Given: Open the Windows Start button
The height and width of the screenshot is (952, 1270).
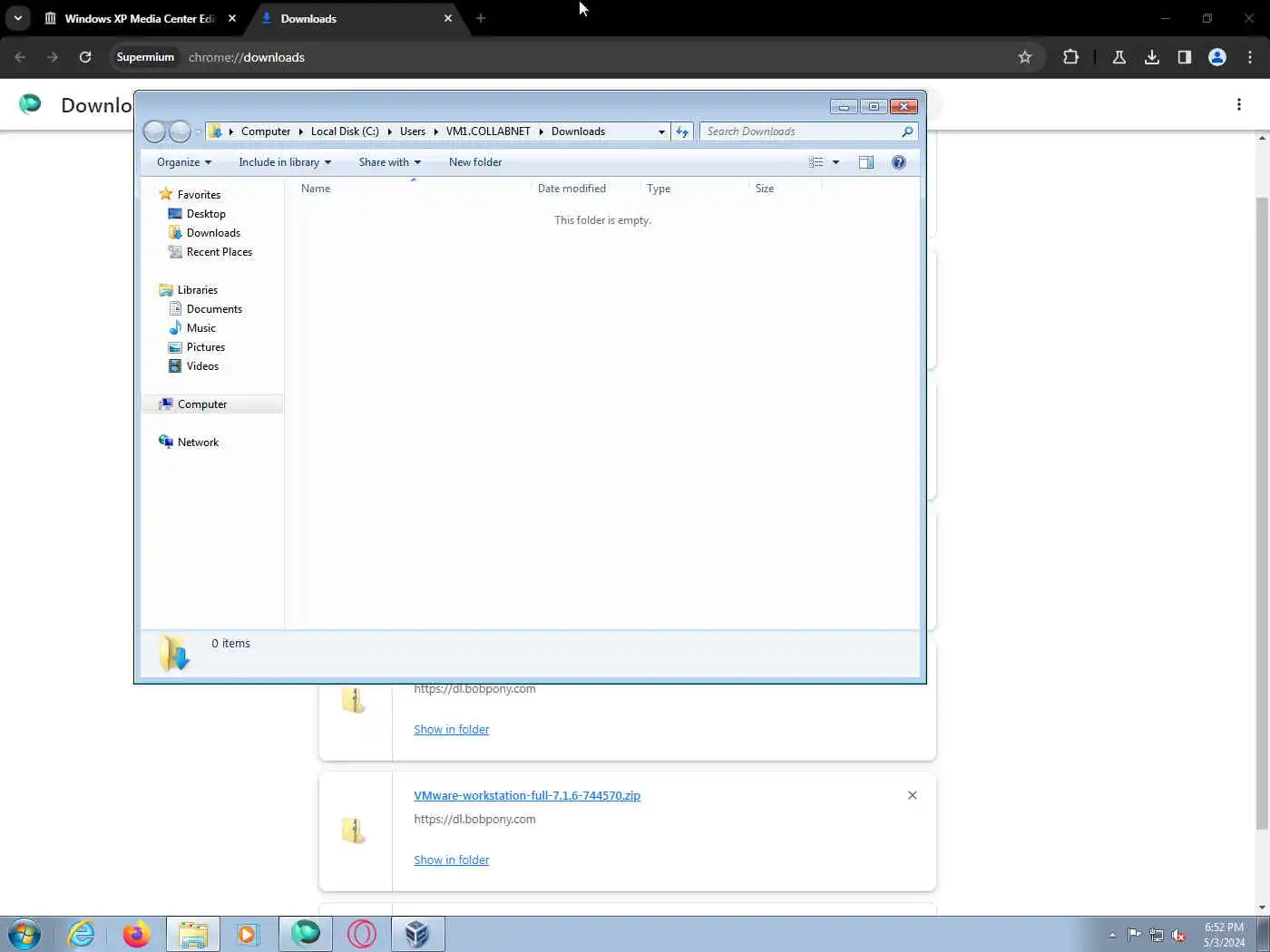Looking at the screenshot, I should pos(24,934).
